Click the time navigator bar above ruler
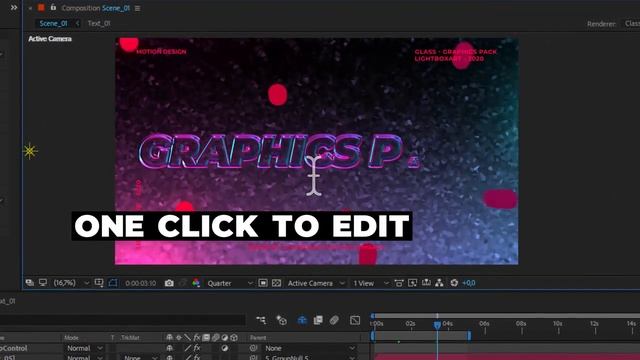640x360 pixels. pyautogui.click(x=506, y=316)
